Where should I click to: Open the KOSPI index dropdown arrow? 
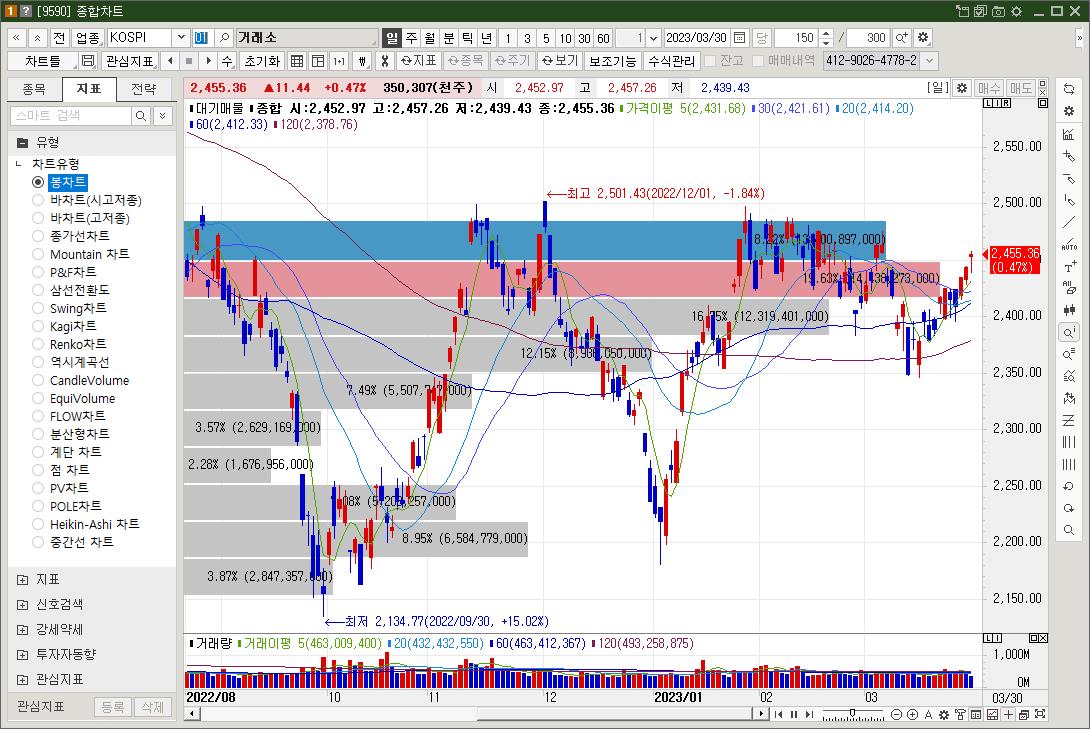click(x=181, y=38)
